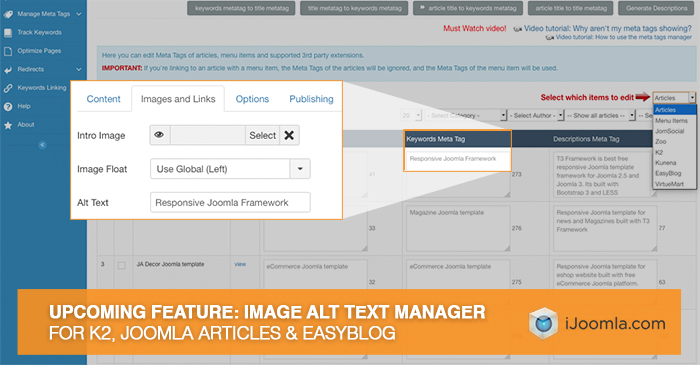This screenshot has width=700, height=365.
Task: Open 'How to use the meta tags manager' video link
Action: coord(624,37)
